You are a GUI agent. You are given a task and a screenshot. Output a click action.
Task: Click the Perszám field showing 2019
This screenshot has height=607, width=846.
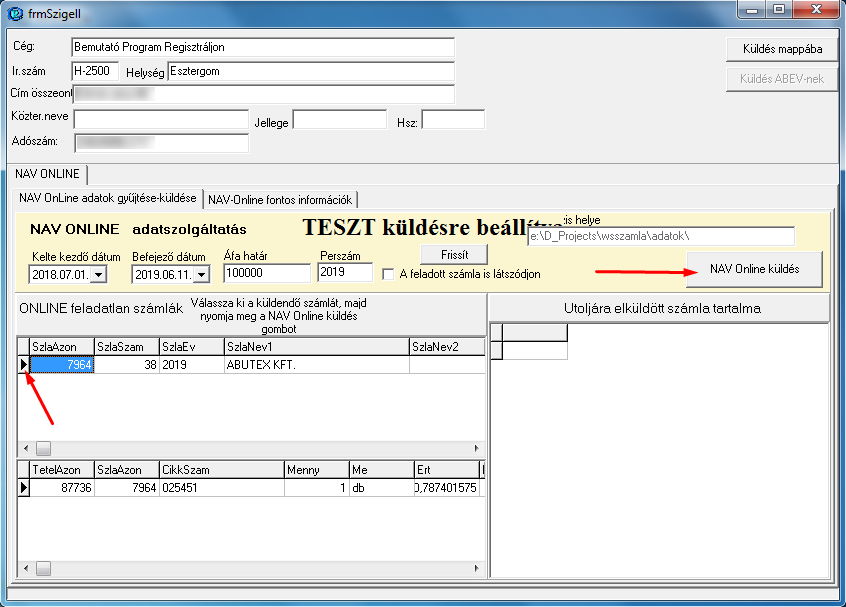click(x=344, y=272)
